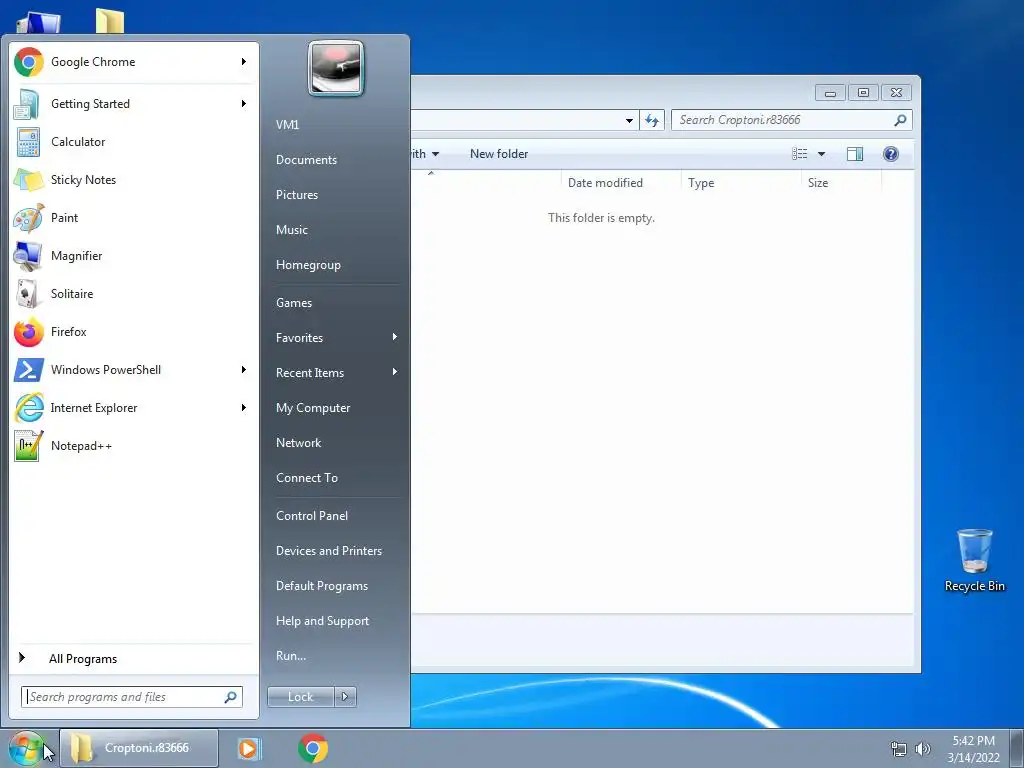Open network status tray icon
The height and width of the screenshot is (768, 1024).
click(899, 749)
